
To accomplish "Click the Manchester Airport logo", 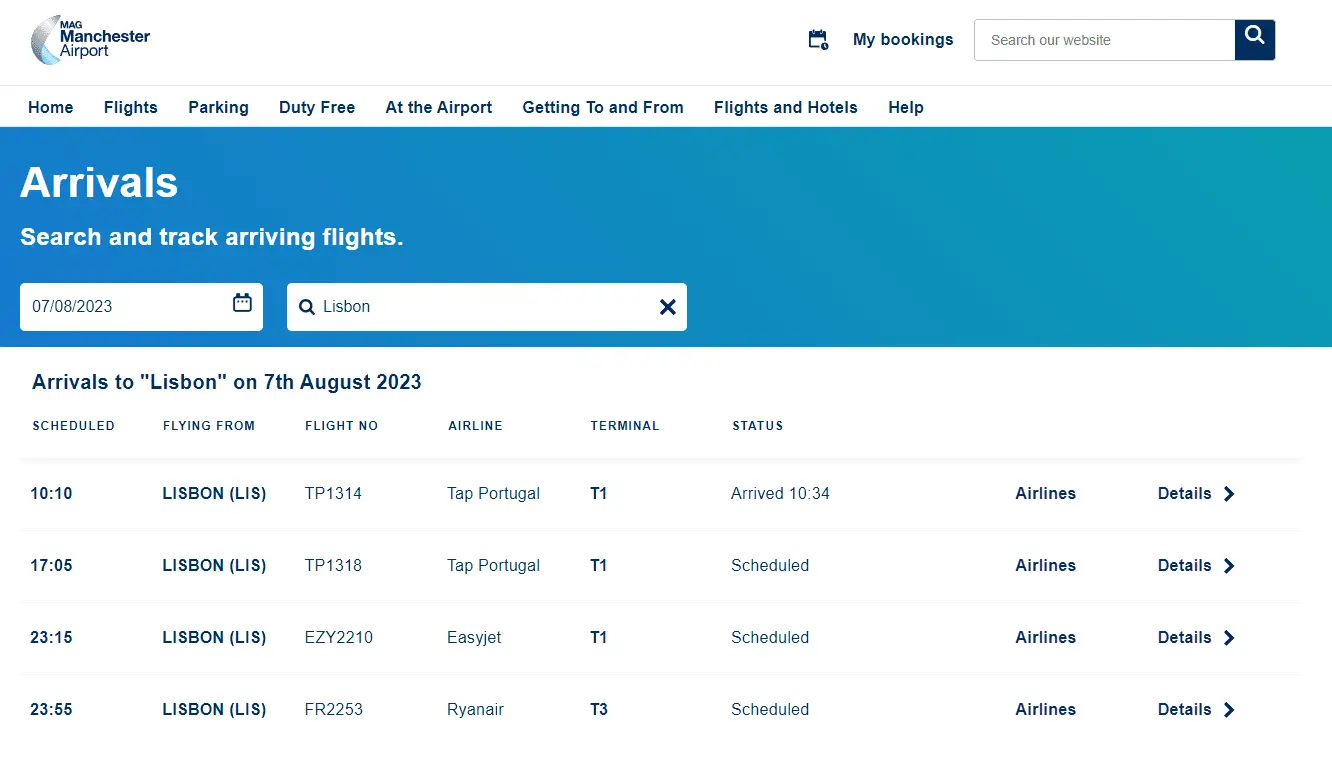I will 90,40.
